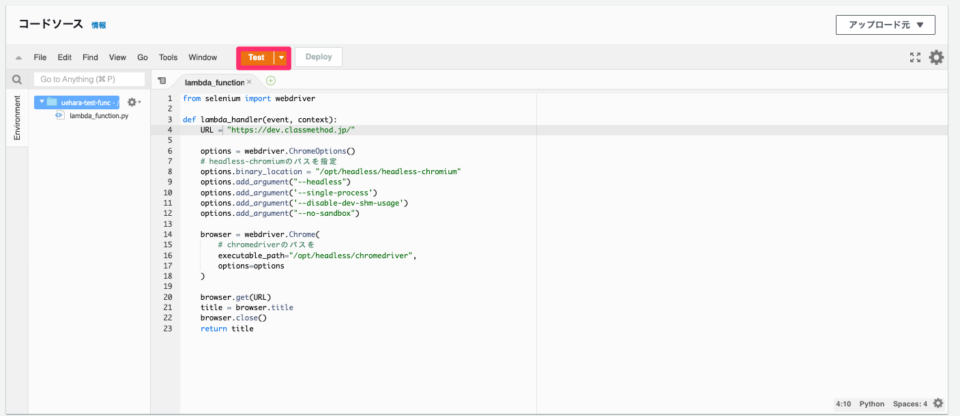Collapse the menu bar with the up arrow
960x416 pixels.
(x=17, y=58)
